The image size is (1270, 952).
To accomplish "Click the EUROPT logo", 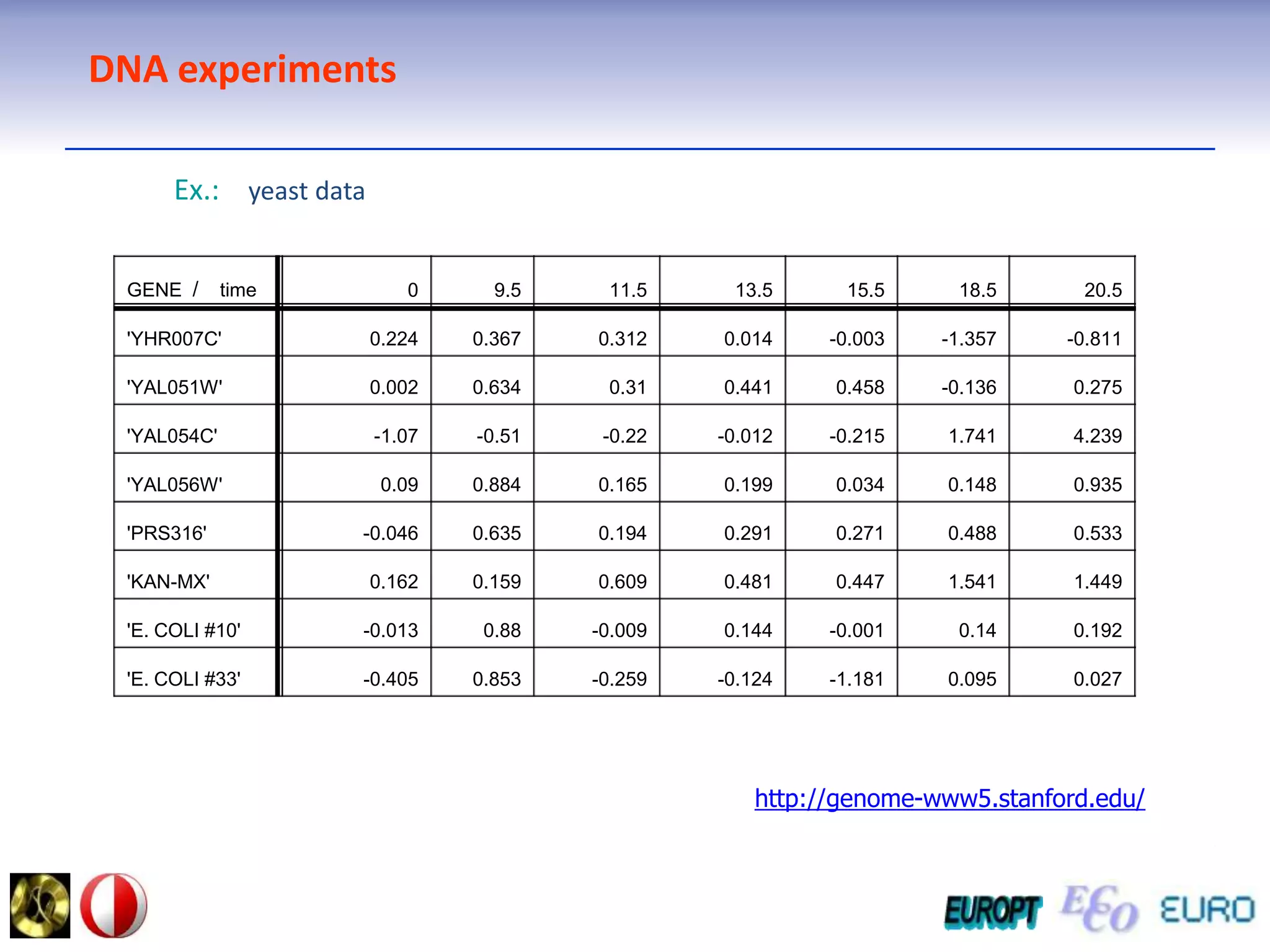I will tap(992, 912).
